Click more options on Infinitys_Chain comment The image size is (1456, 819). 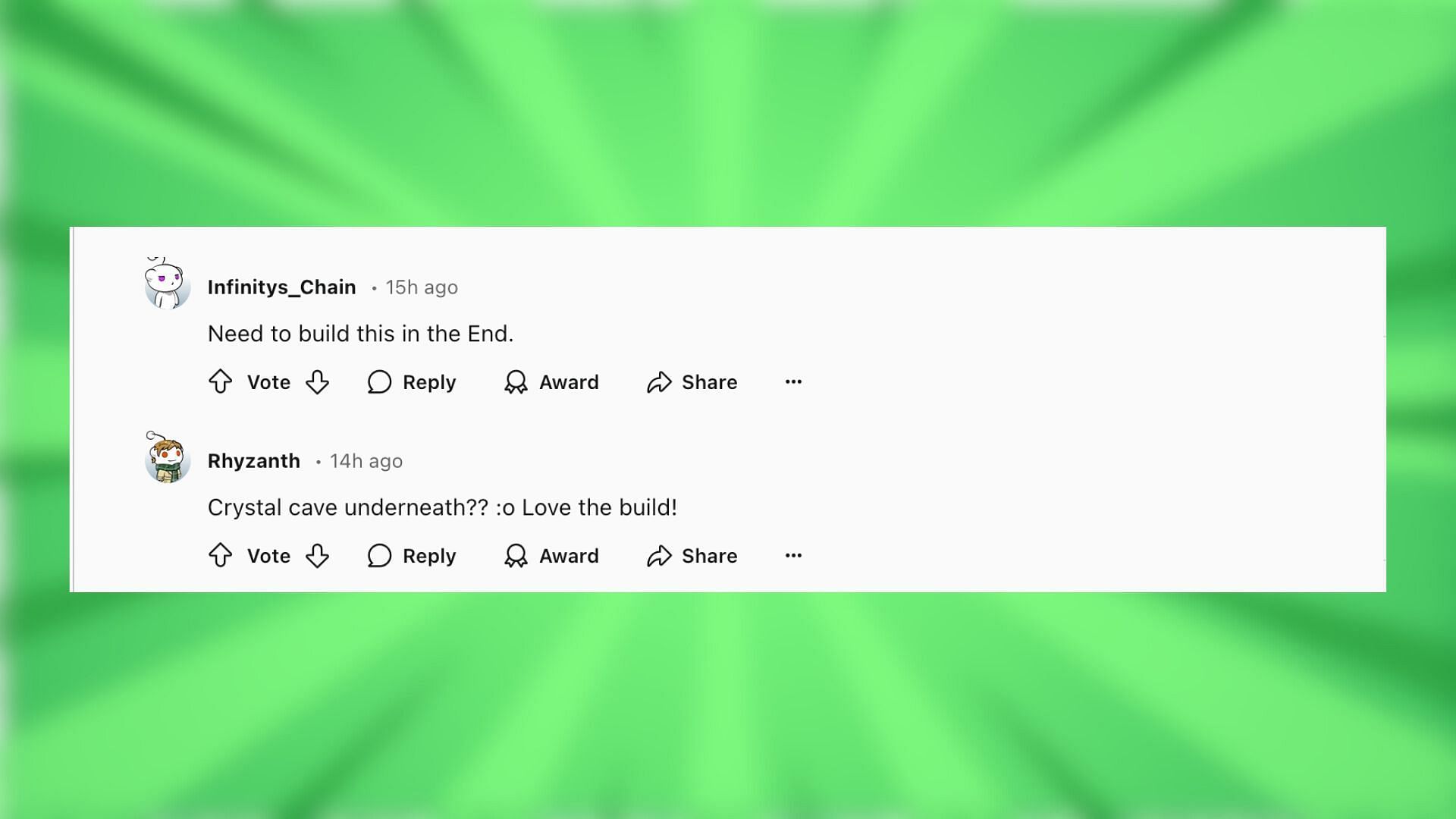coord(793,381)
